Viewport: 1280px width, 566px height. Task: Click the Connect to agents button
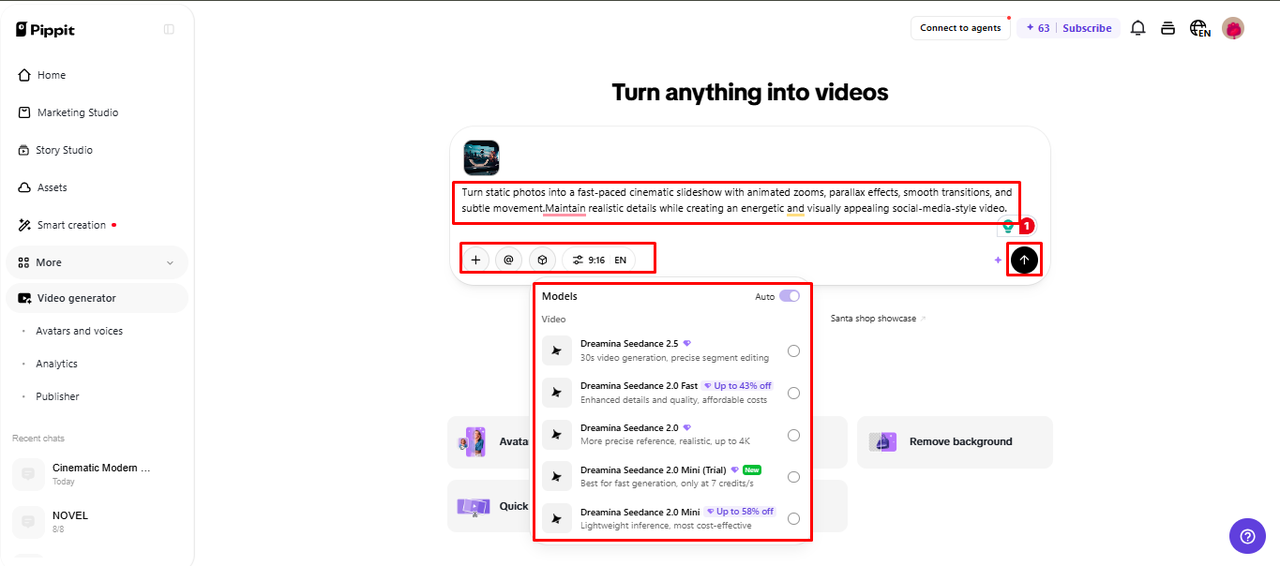[960, 28]
